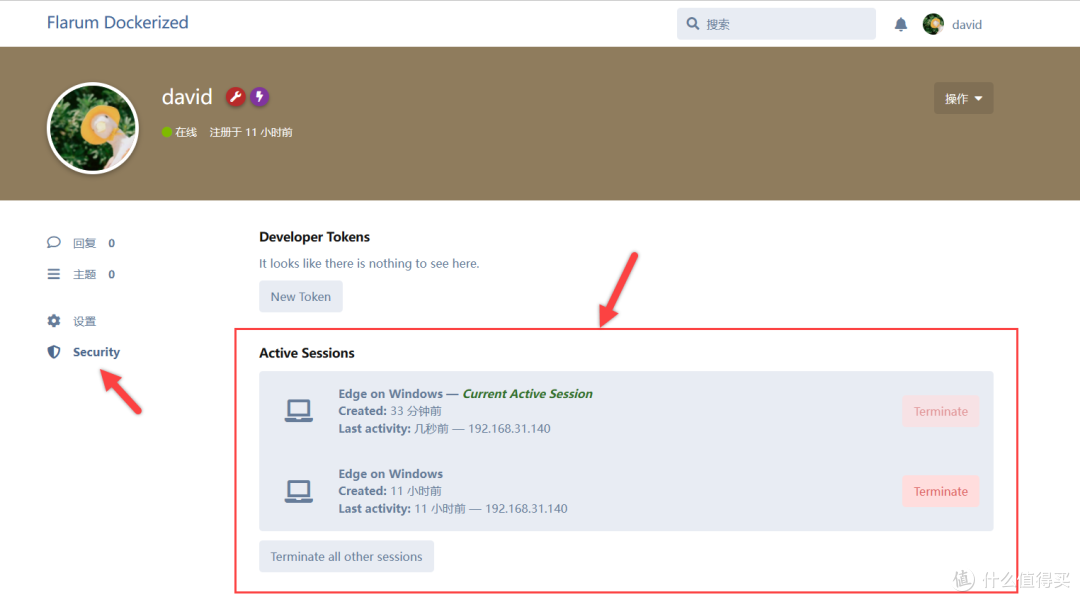The height and width of the screenshot is (602, 1080).
Task: Terminate the session created 11 小时前
Action: (x=940, y=491)
